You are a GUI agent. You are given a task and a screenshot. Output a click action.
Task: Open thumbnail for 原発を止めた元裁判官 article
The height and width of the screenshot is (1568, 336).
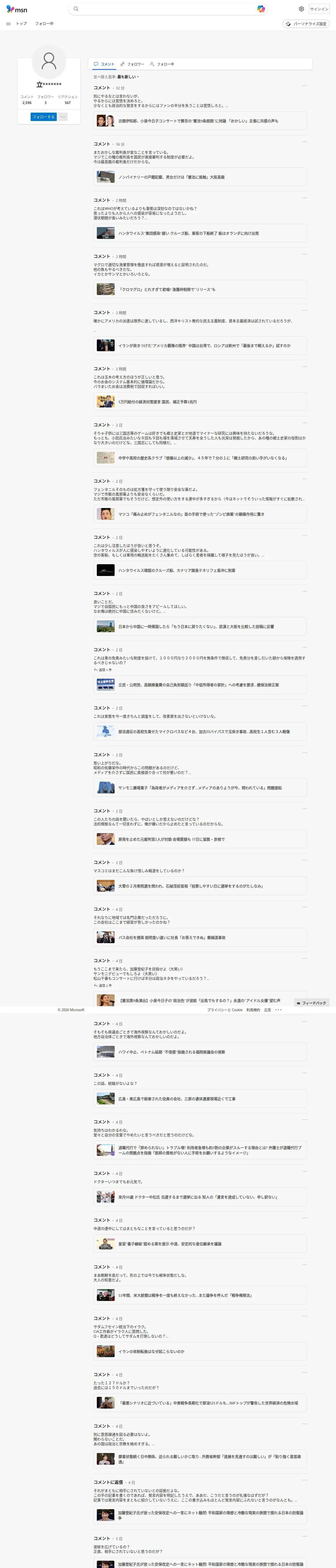point(105,839)
